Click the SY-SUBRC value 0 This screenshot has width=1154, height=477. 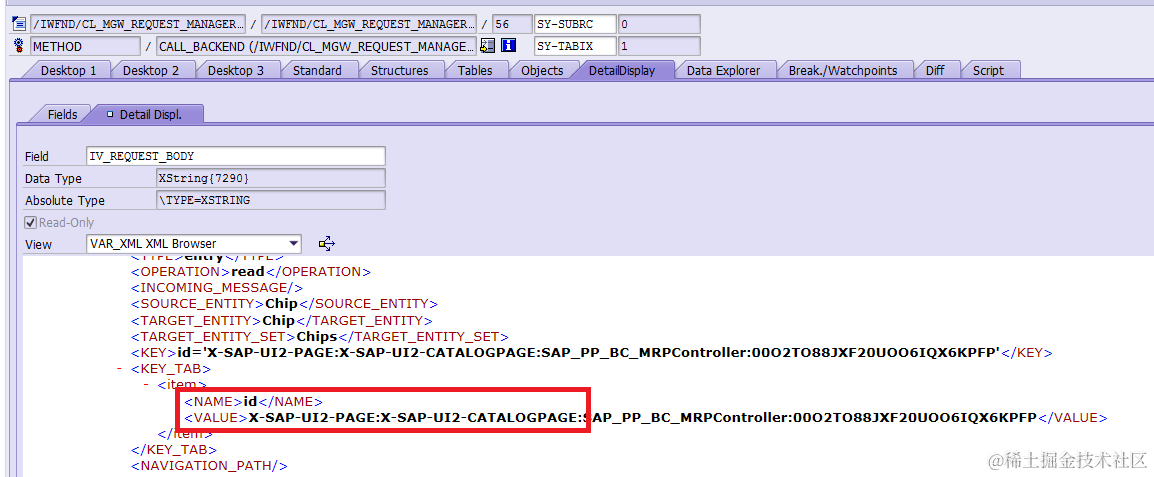[659, 24]
